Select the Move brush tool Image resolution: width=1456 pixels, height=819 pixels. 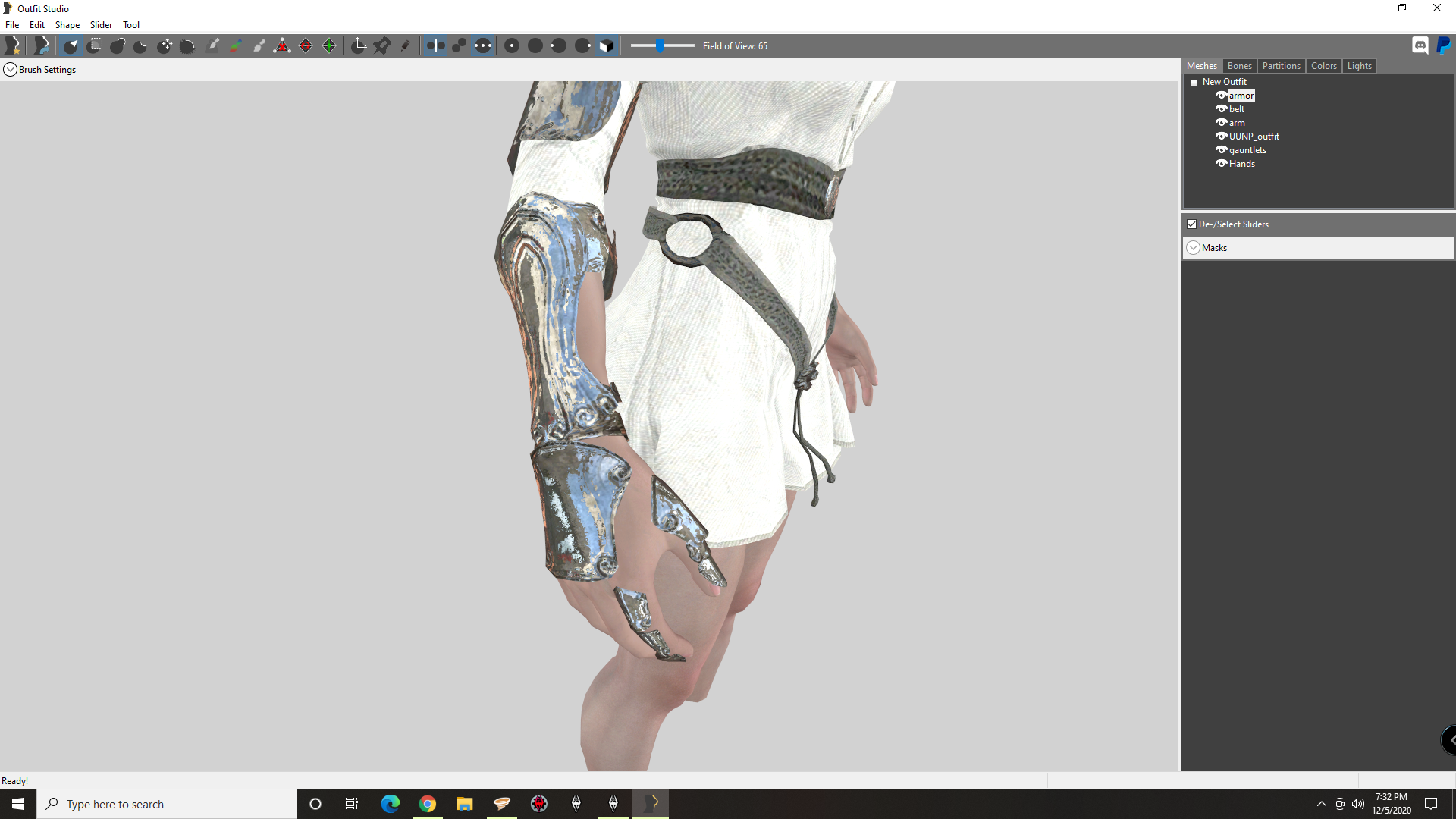(x=165, y=46)
